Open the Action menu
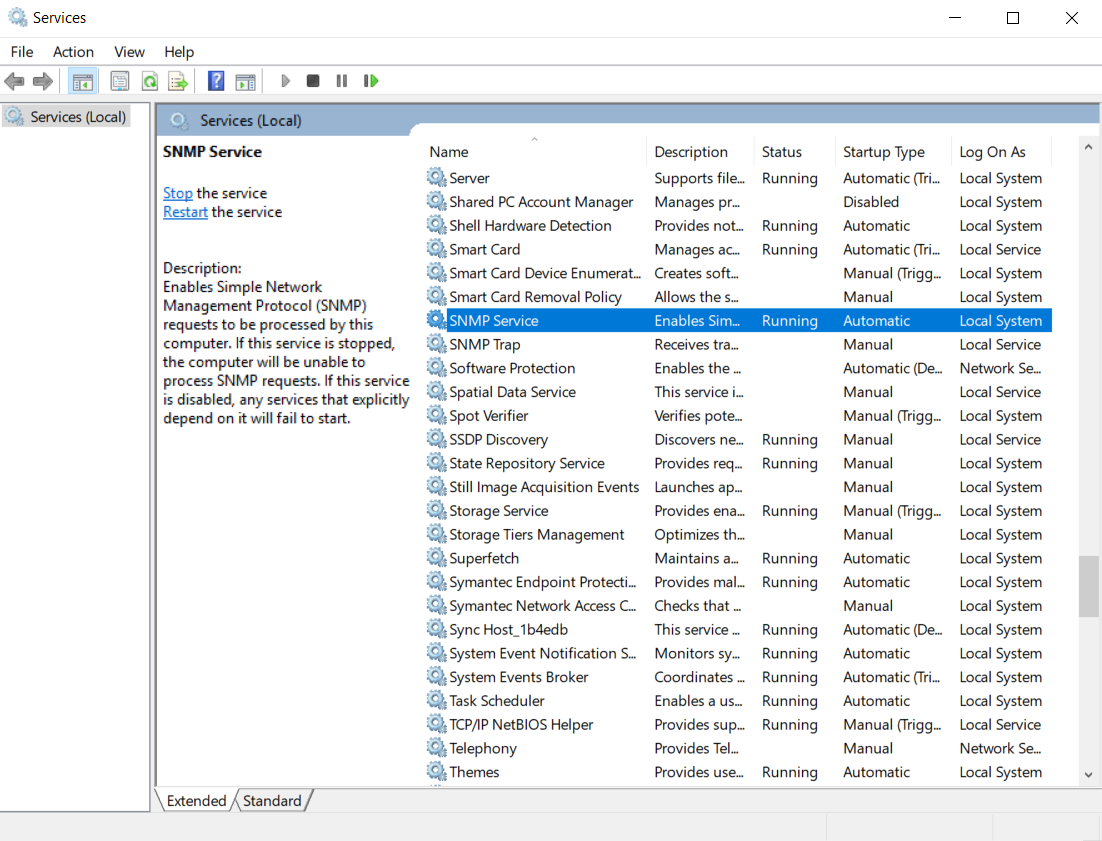Image resolution: width=1102 pixels, height=841 pixels. [x=73, y=52]
